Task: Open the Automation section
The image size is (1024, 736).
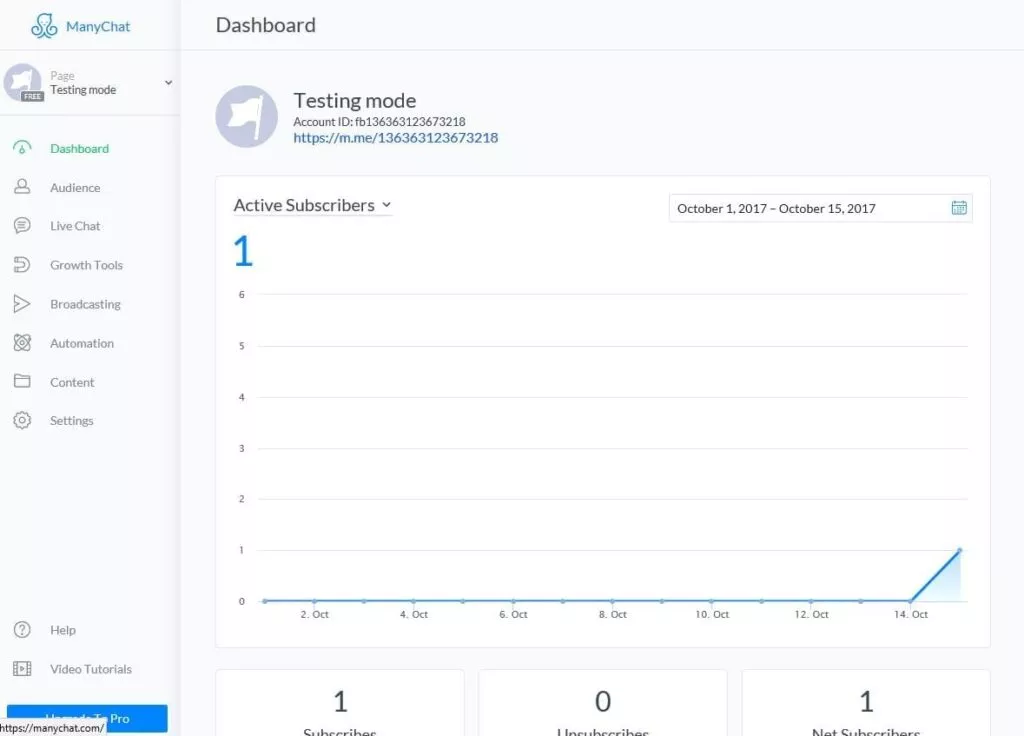Action: click(x=82, y=344)
